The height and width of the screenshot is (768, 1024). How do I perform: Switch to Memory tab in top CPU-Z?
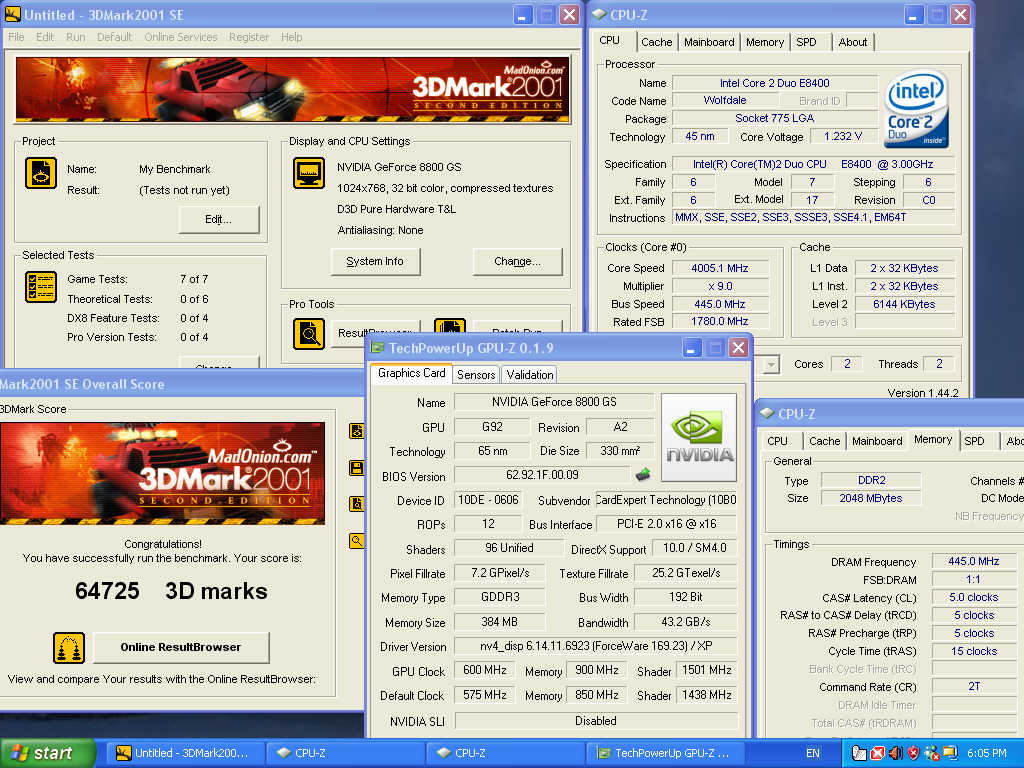765,42
